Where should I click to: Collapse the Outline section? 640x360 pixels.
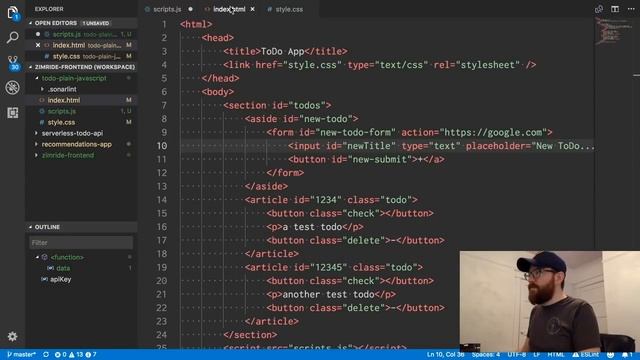tap(47, 227)
